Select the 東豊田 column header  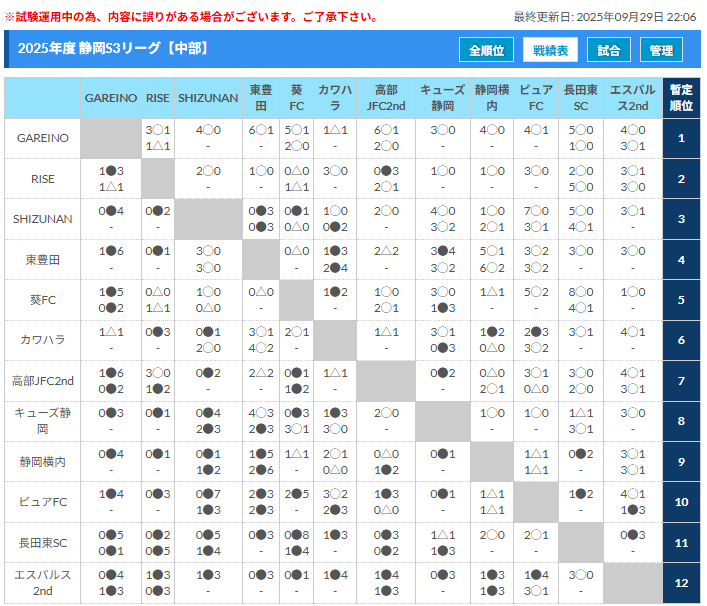tap(260, 98)
